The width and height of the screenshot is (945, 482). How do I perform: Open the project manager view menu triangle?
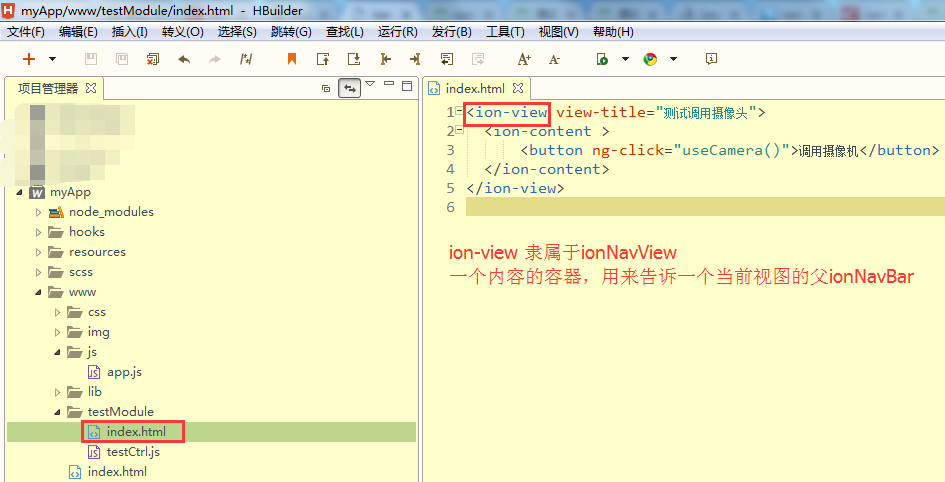point(370,84)
